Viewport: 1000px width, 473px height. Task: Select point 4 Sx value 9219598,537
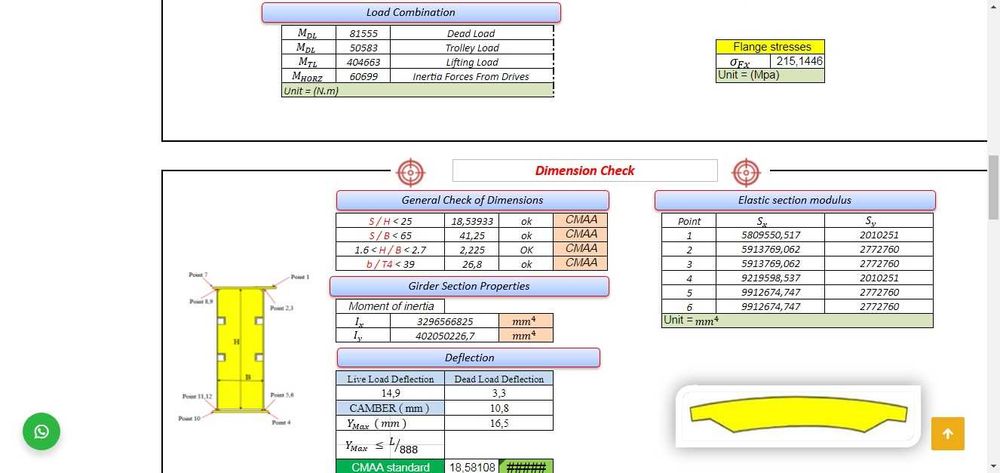click(770, 278)
